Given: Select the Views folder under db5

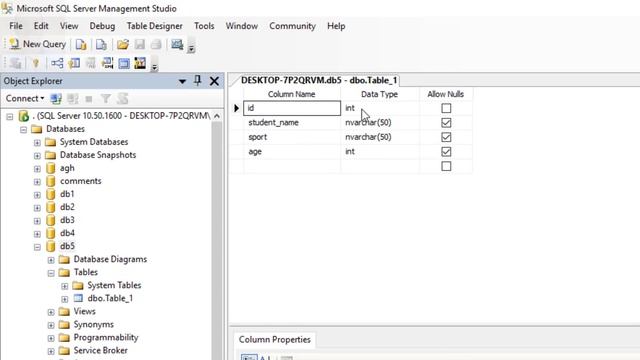Looking at the screenshot, I should point(84,311).
